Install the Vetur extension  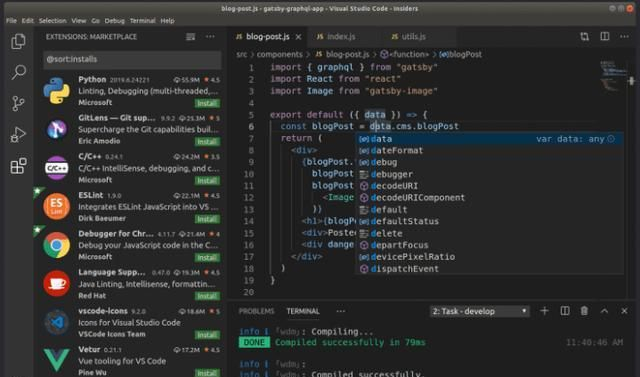207,373
